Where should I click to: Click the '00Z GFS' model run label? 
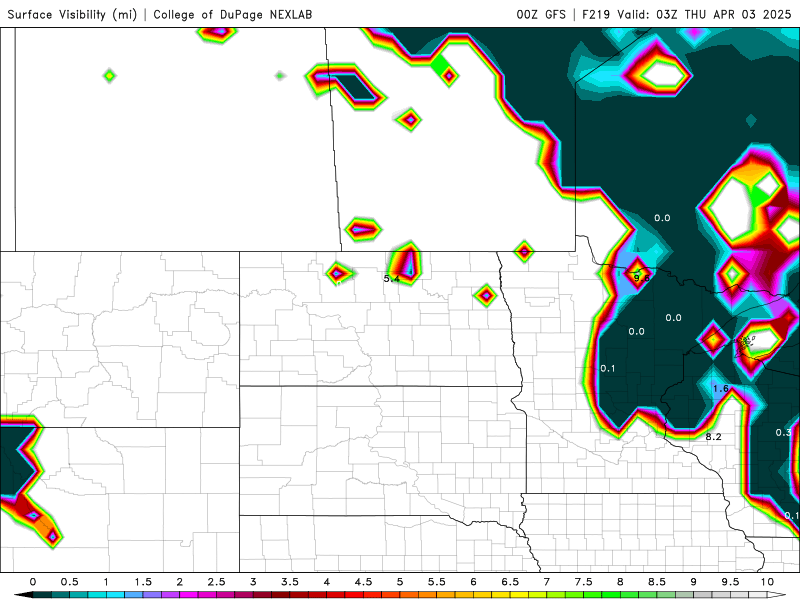click(x=541, y=14)
